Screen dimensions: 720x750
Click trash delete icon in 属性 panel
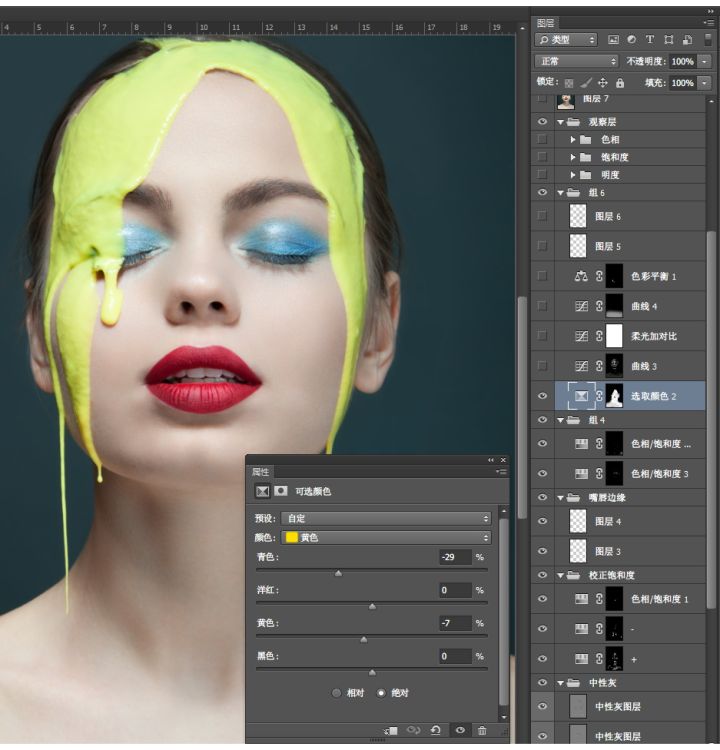(x=482, y=730)
